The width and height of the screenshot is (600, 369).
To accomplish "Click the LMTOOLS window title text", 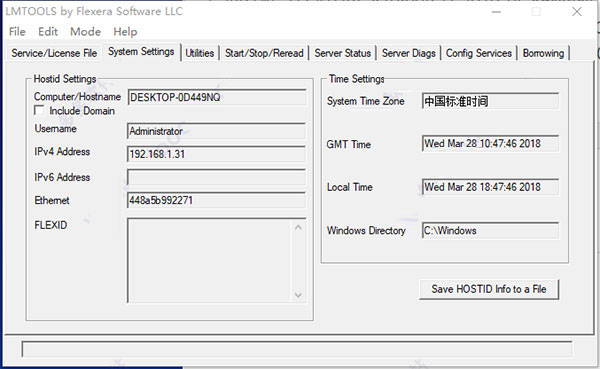I will pos(94,11).
